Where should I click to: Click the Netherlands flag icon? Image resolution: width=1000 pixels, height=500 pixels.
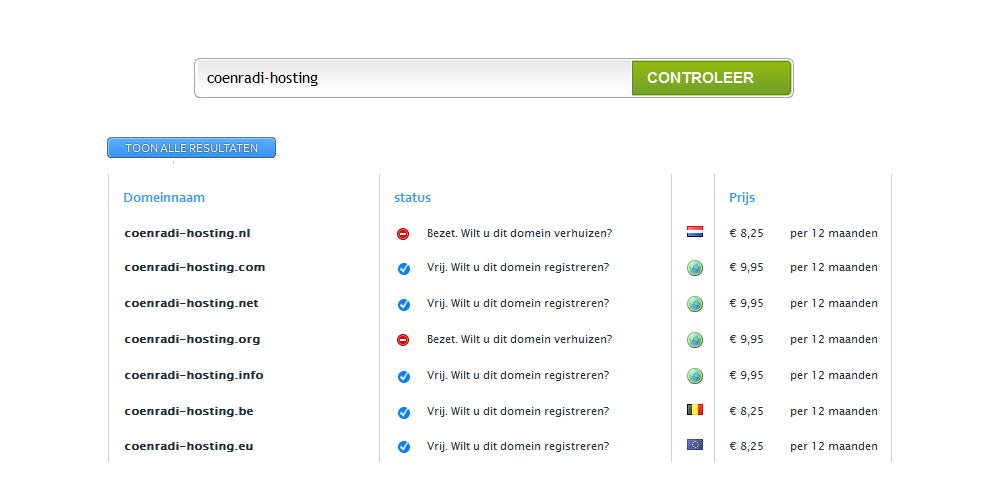pos(695,232)
